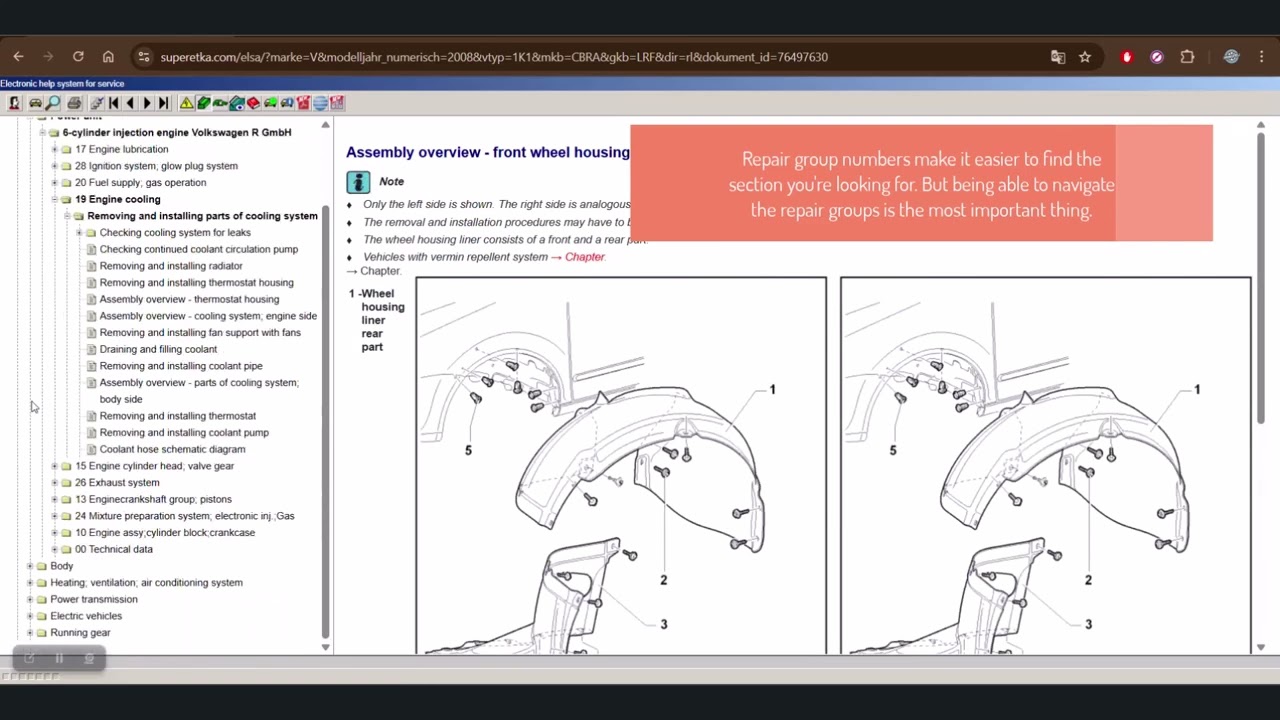This screenshot has width=1280, height=720.
Task: Click the last red chart toolbar icon
Action: pos(337,103)
